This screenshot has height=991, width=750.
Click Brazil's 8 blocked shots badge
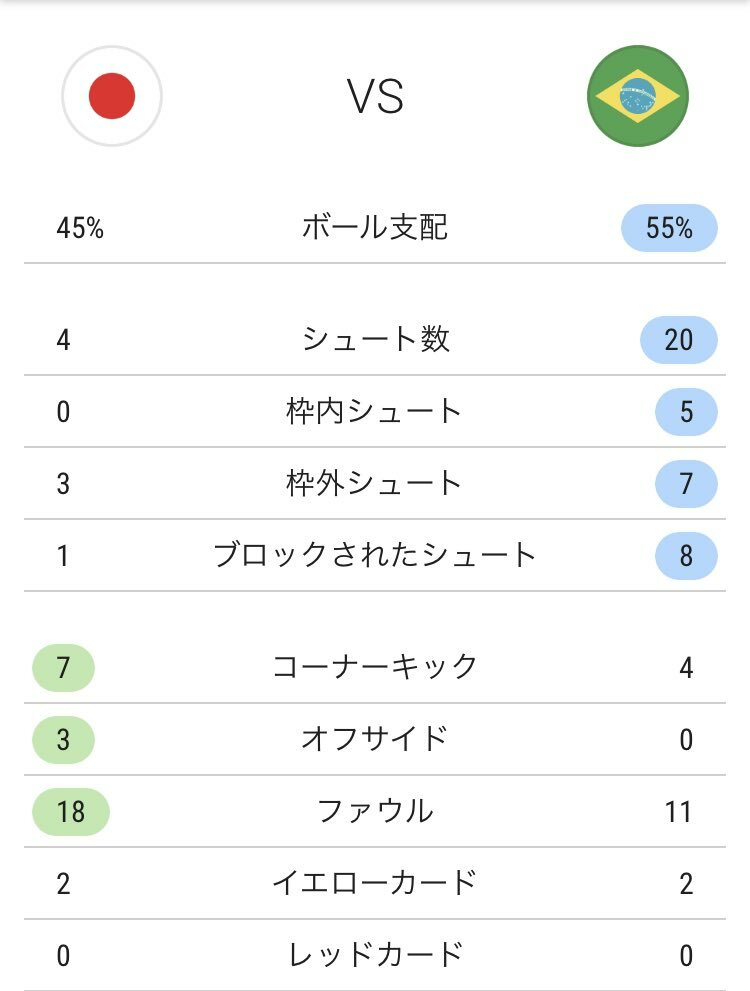tap(686, 556)
